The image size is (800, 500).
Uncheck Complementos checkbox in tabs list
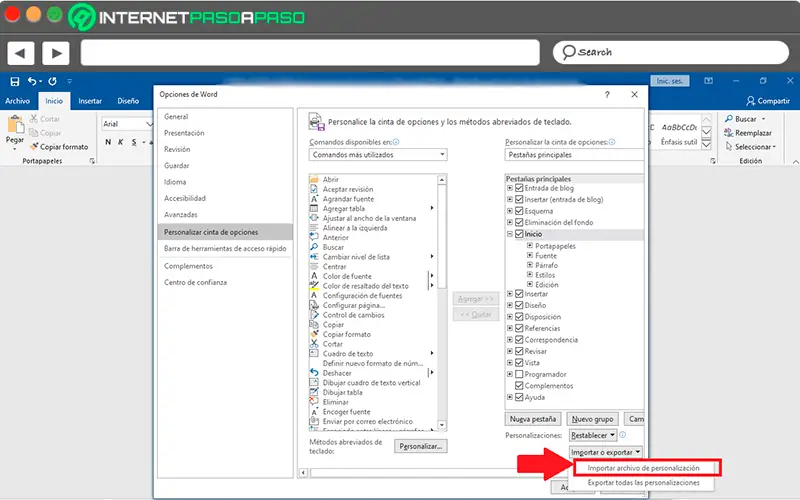pyautogui.click(x=519, y=386)
